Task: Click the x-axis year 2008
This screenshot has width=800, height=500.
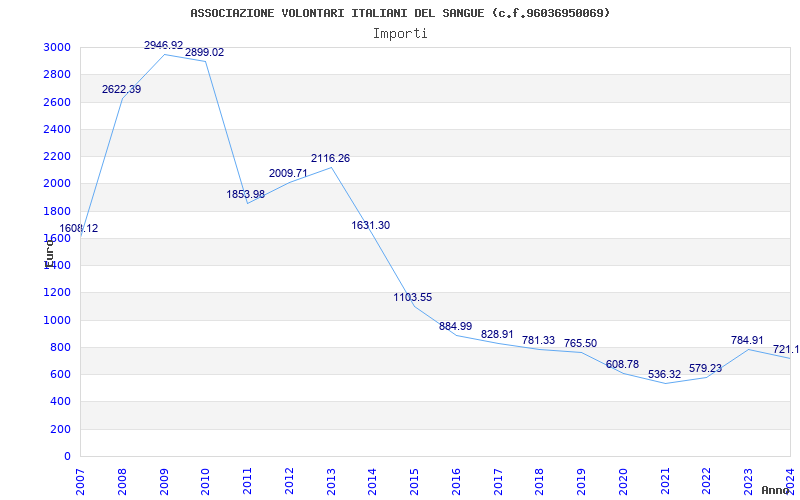Action: coord(122,481)
